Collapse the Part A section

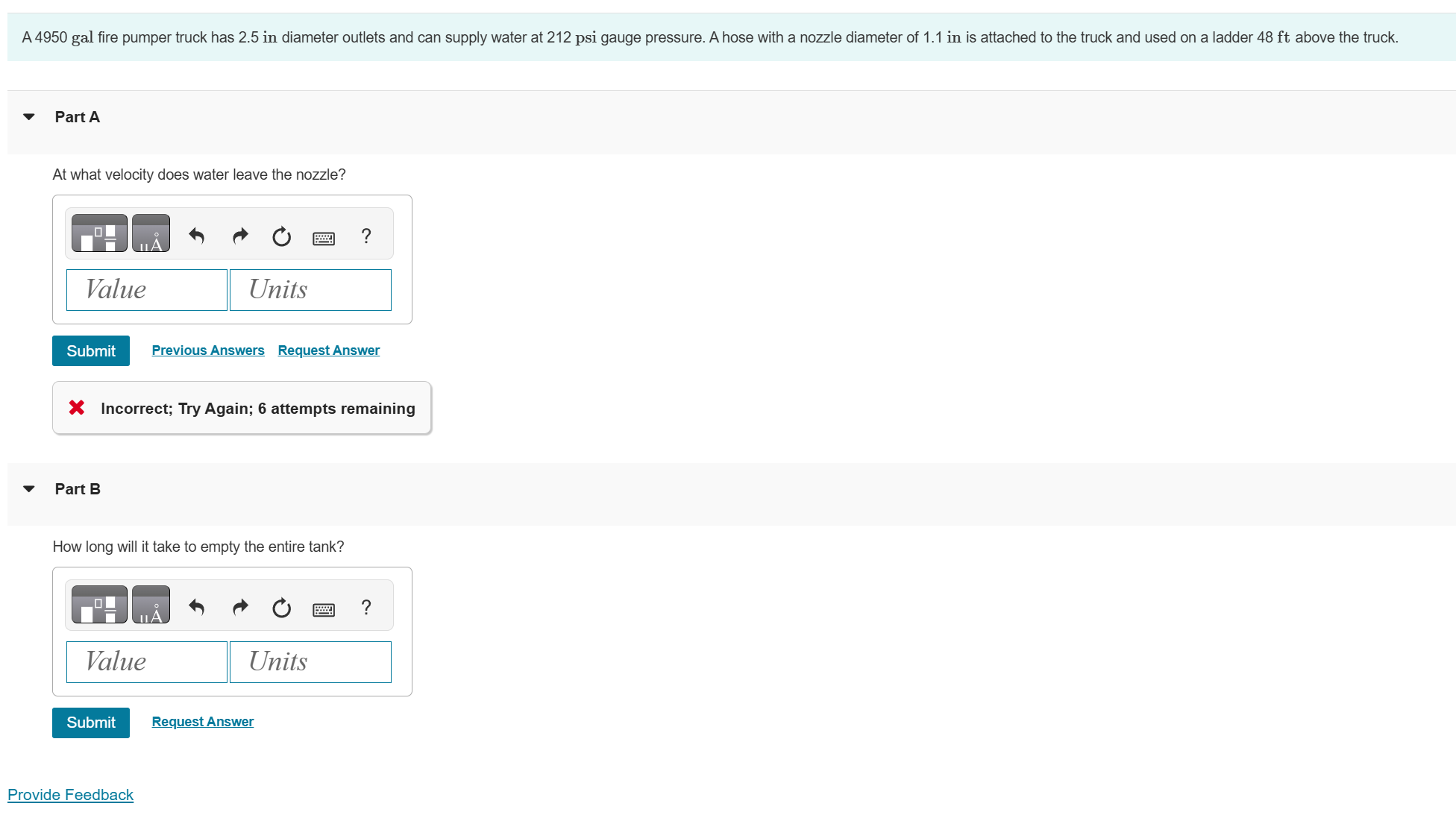(29, 117)
